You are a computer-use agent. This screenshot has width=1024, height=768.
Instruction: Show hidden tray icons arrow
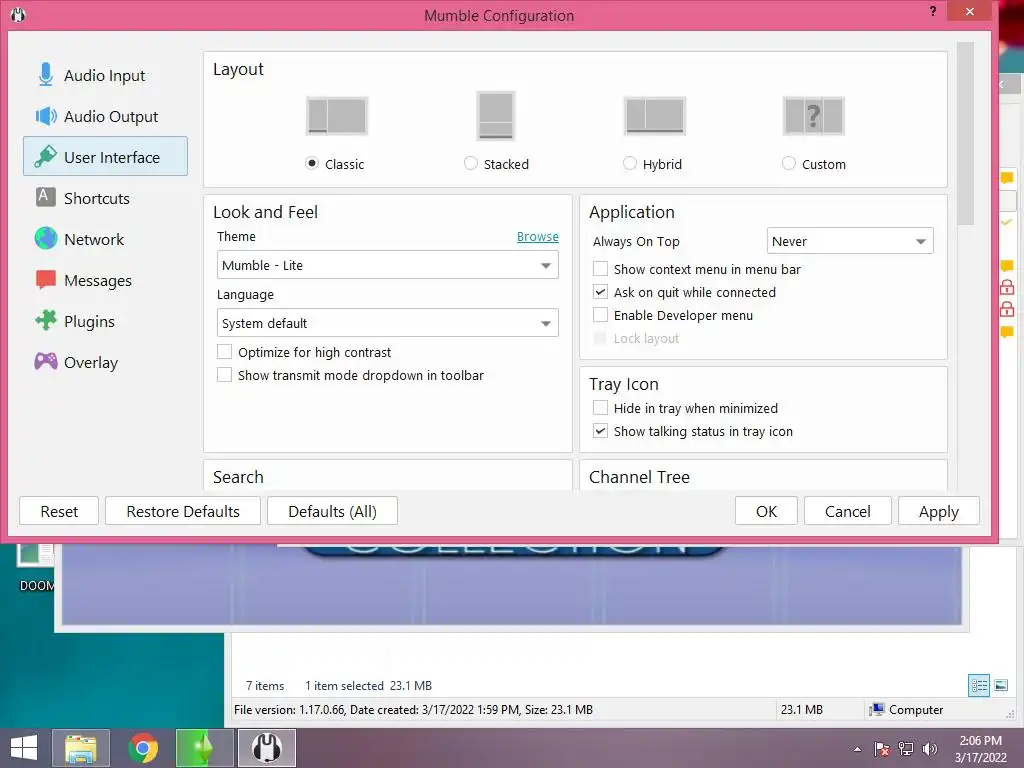[857, 749]
